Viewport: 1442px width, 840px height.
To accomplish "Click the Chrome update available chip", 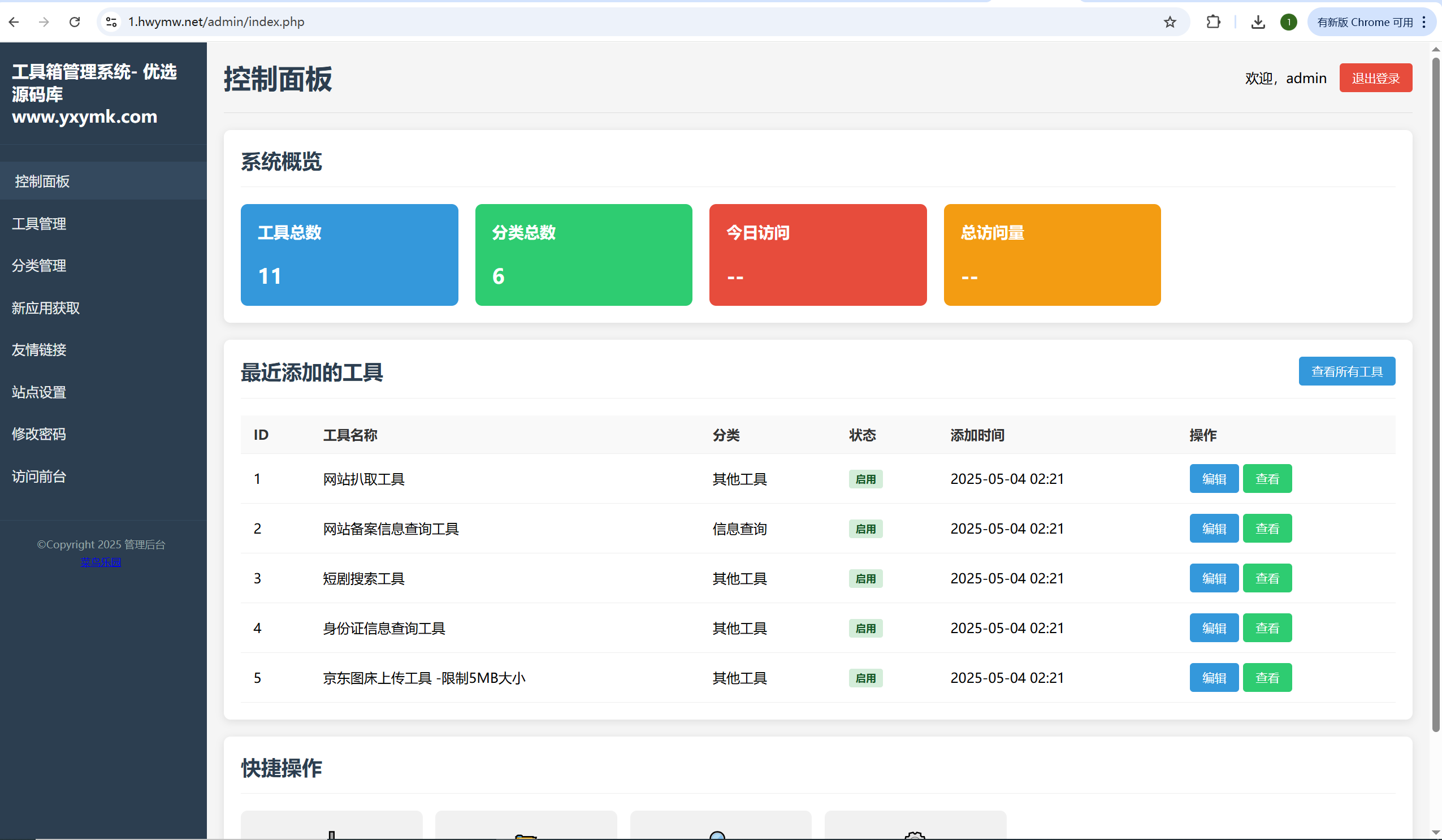I will 1364,21.
